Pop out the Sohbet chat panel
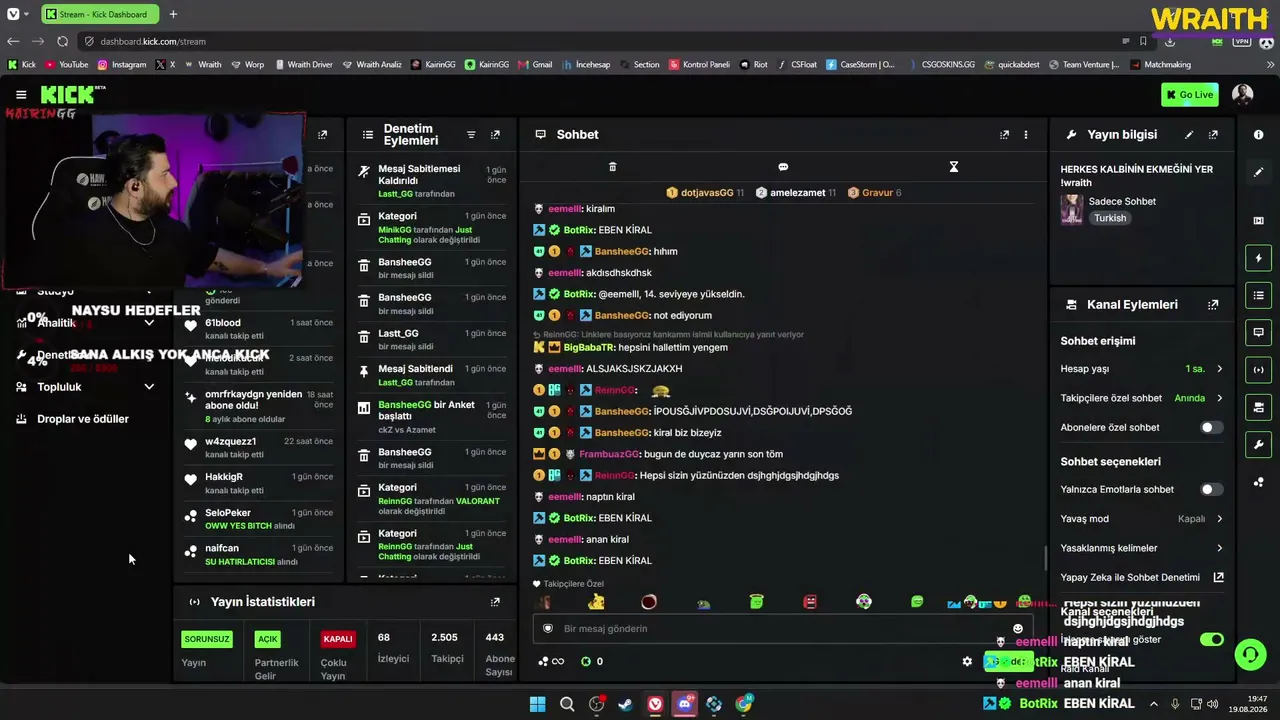1280x720 pixels. 1004,134
